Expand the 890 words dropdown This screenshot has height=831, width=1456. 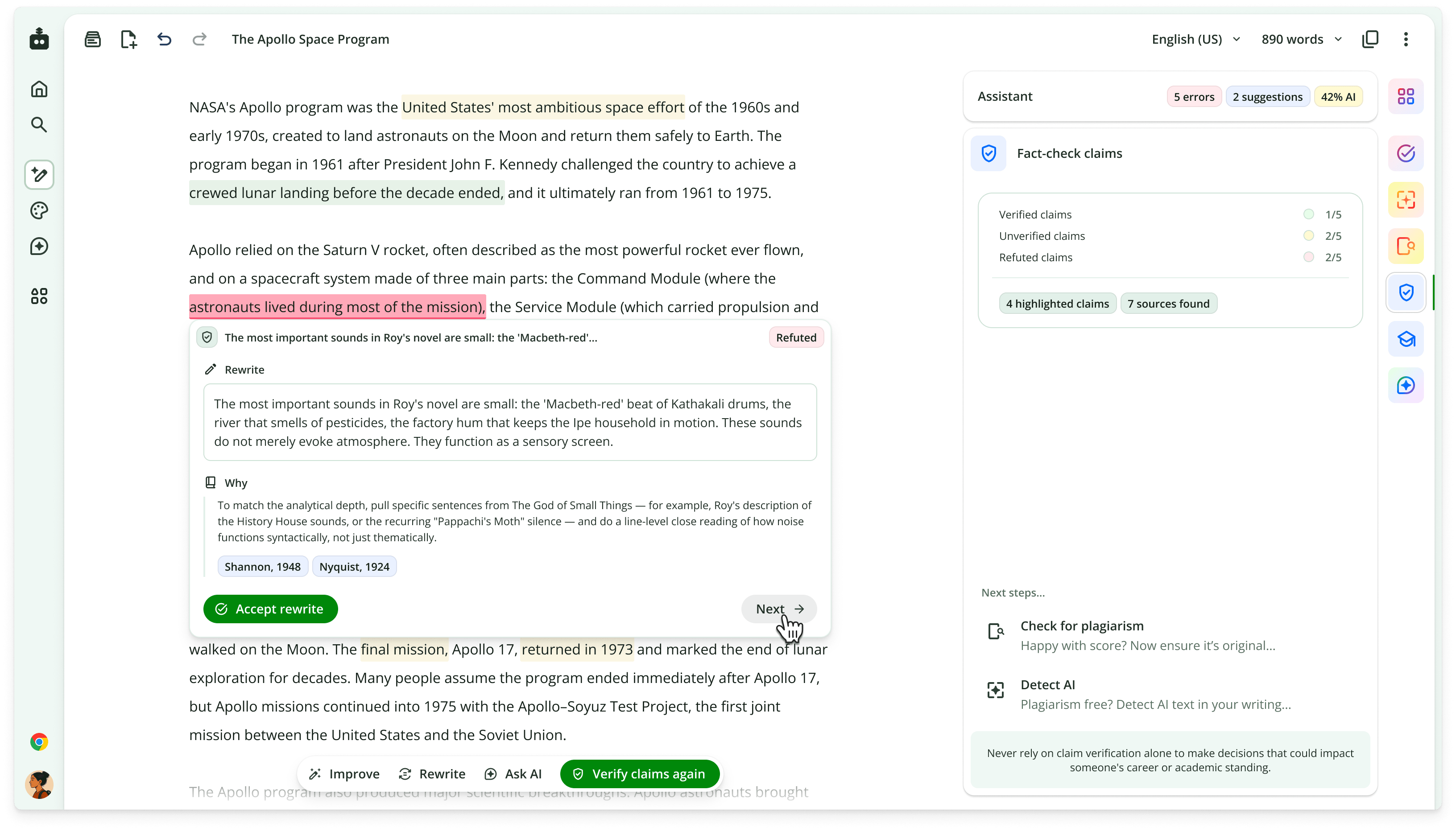(x=1301, y=39)
